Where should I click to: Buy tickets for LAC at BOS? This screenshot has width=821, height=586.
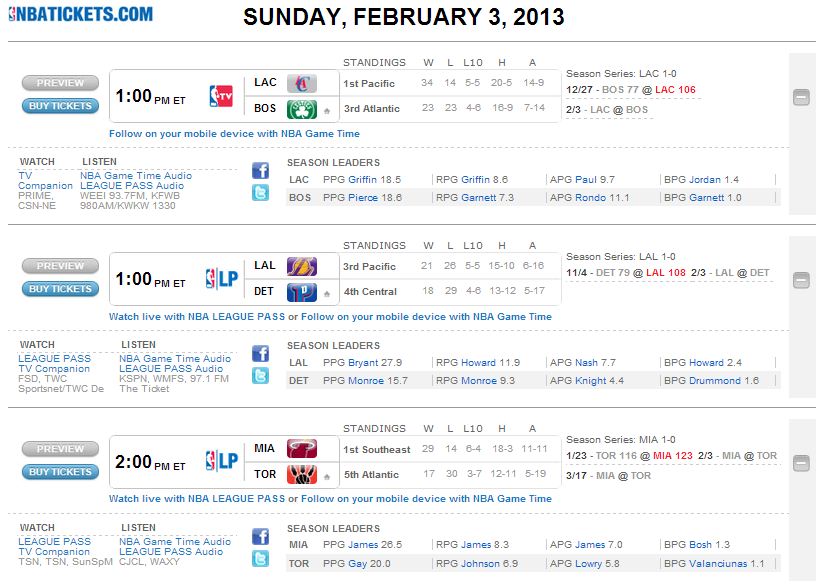click(60, 106)
